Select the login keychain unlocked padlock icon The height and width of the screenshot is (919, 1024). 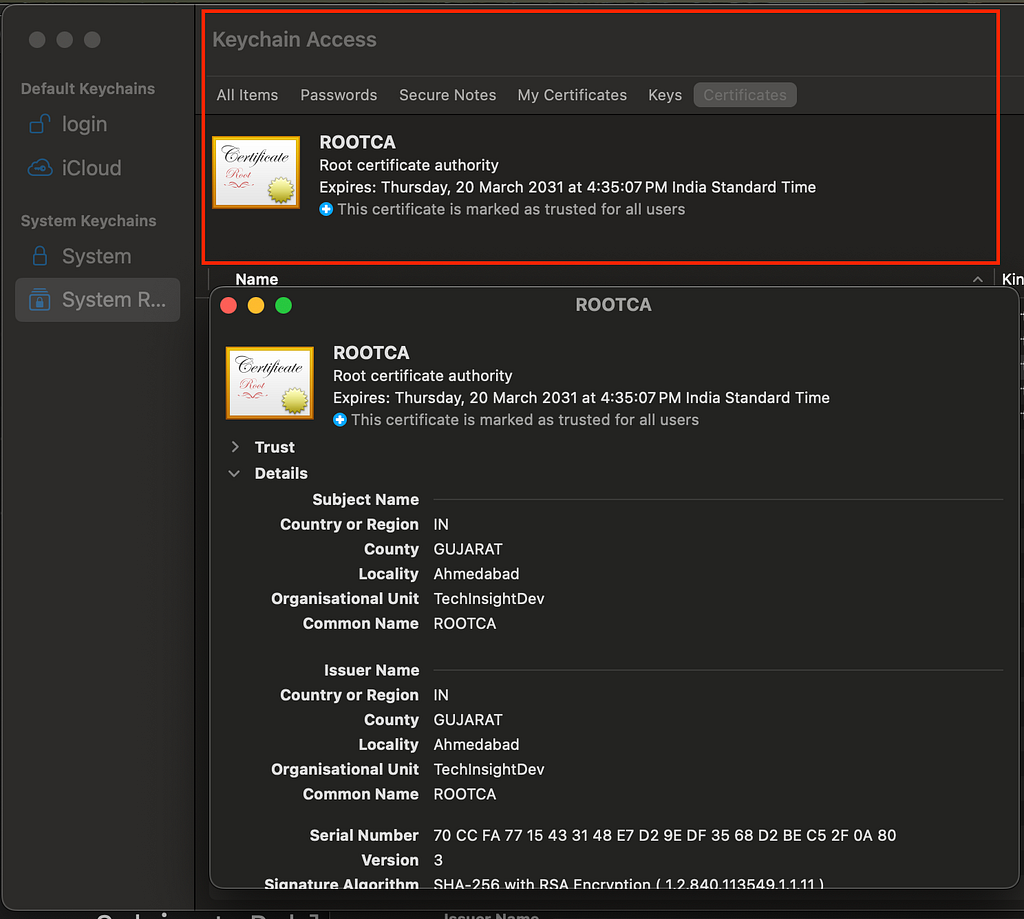pos(40,124)
